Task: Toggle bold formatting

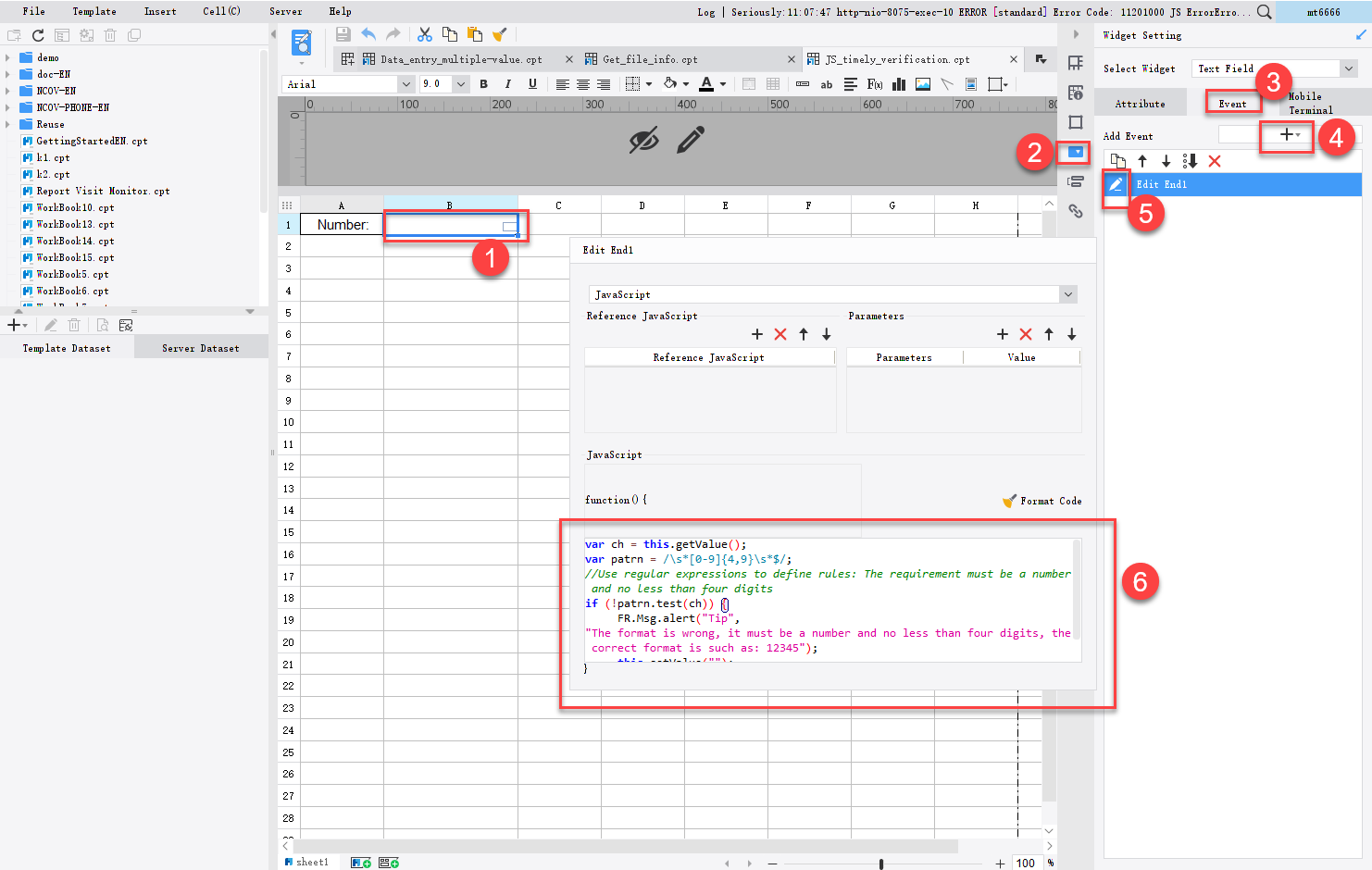Action: [x=483, y=84]
